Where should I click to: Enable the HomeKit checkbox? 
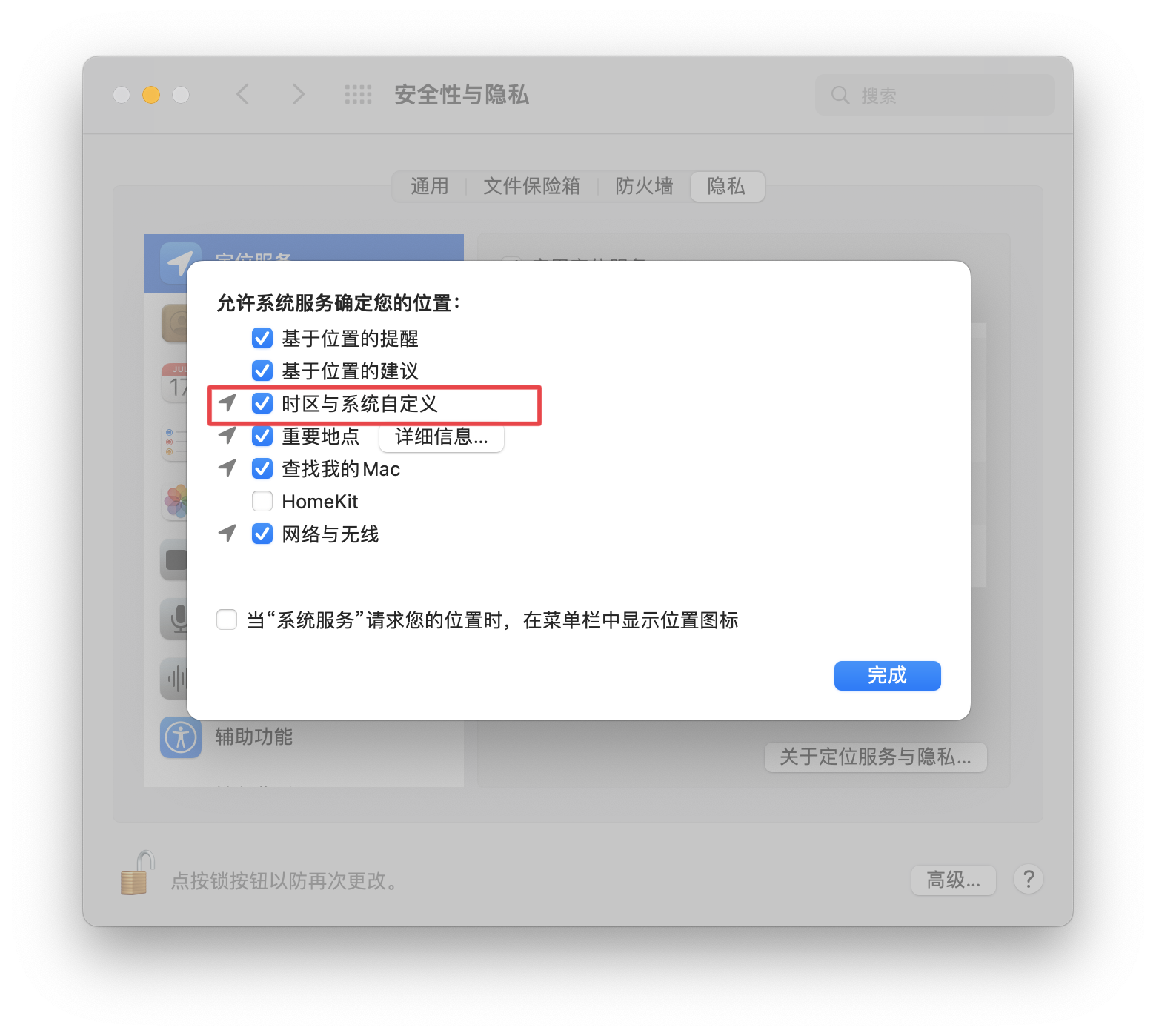click(x=262, y=502)
